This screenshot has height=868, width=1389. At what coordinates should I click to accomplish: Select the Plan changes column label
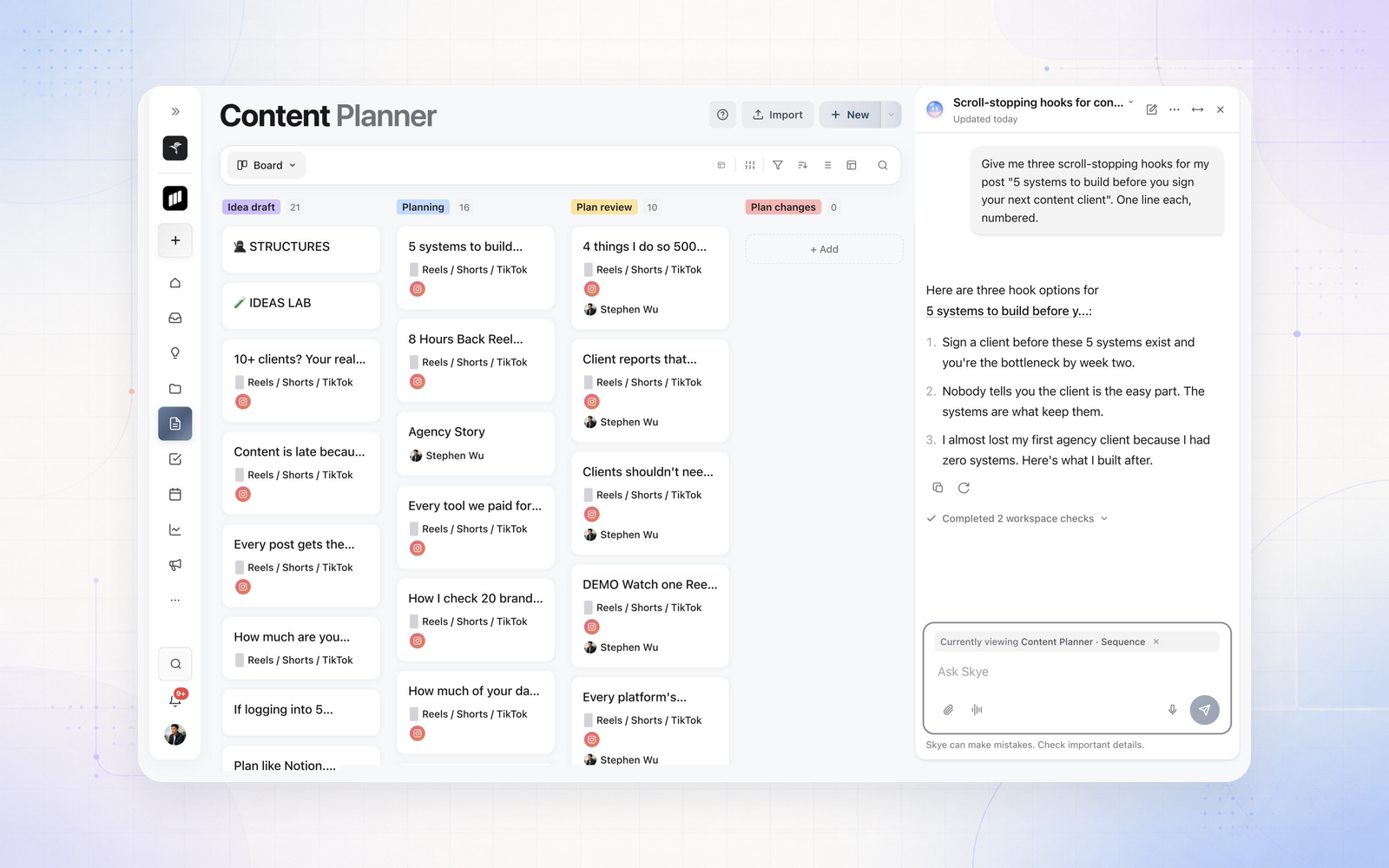(783, 207)
